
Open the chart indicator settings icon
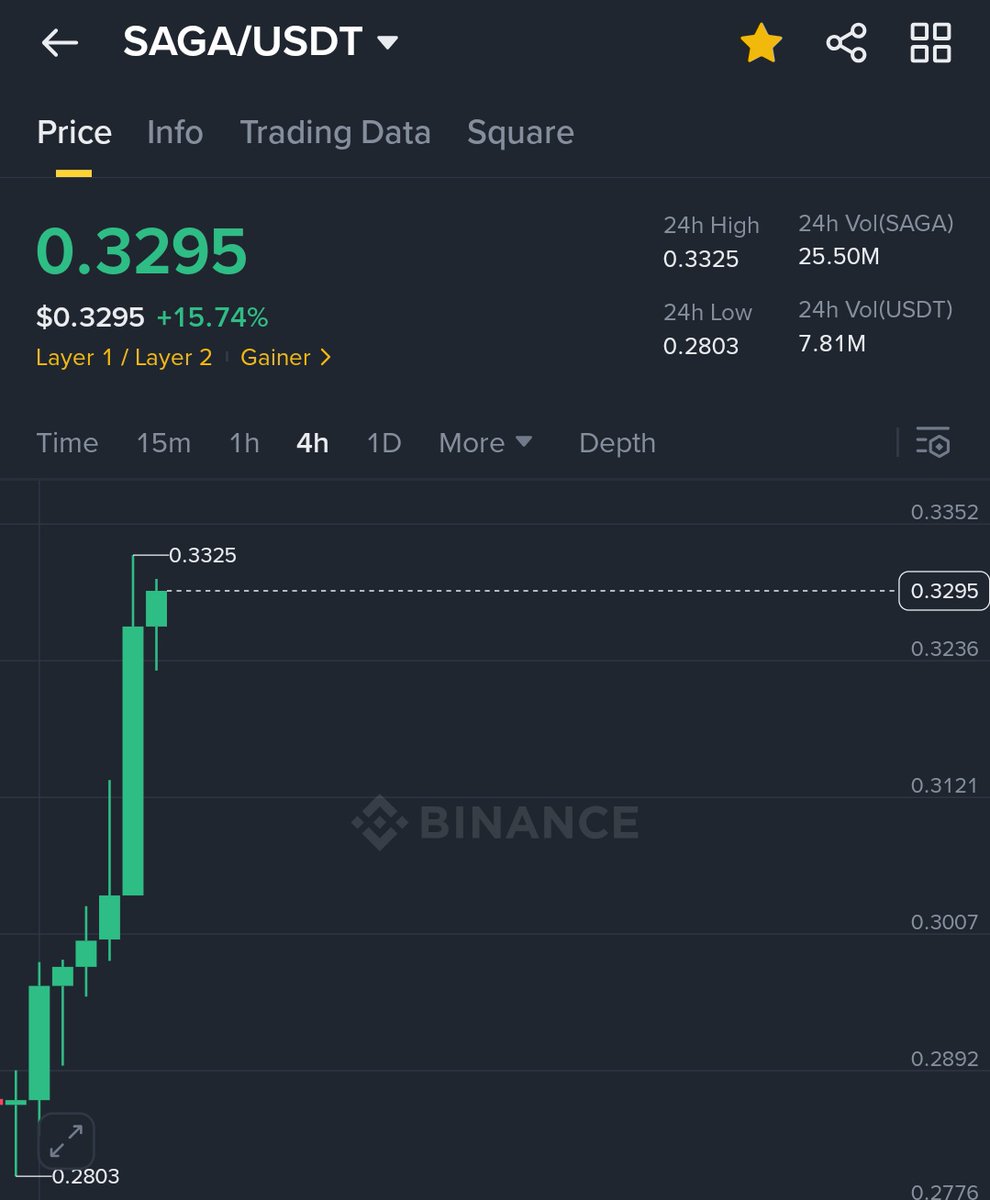pos(933,442)
